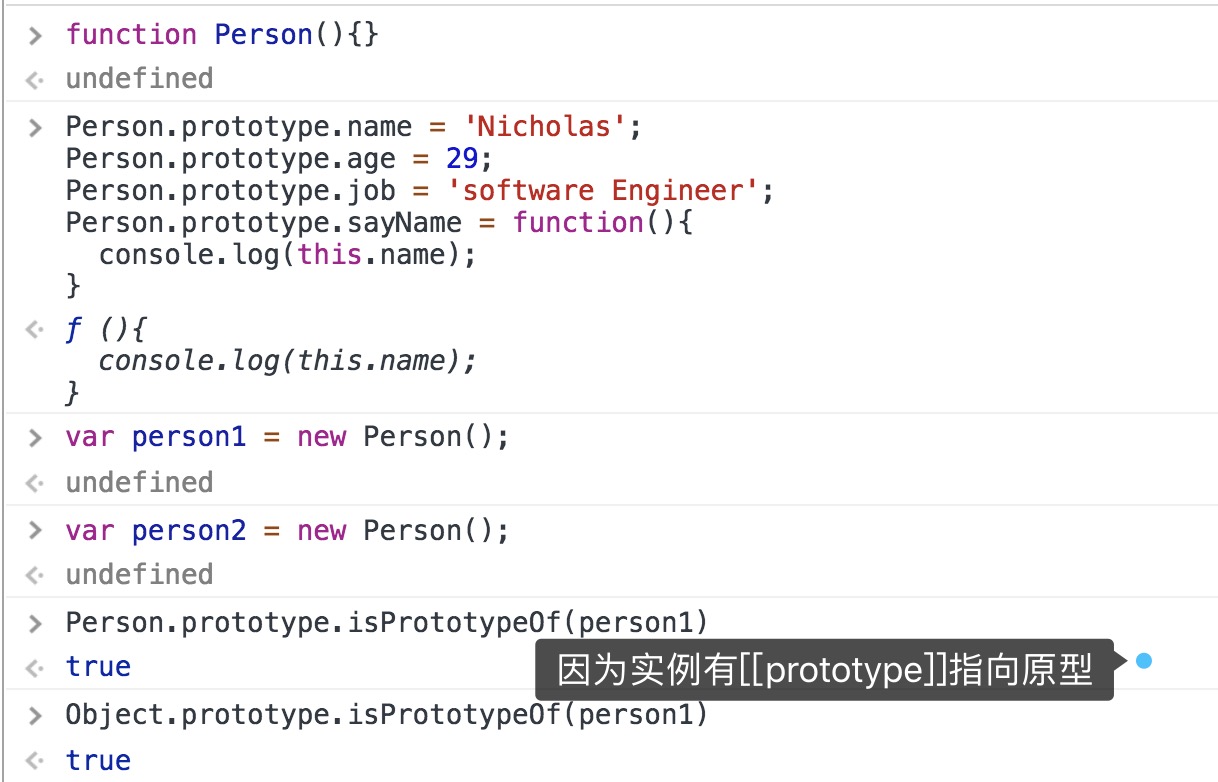Click the input chevron beside function Person(){}
Image resolution: width=1218 pixels, height=782 pixels.
click(x=36, y=36)
